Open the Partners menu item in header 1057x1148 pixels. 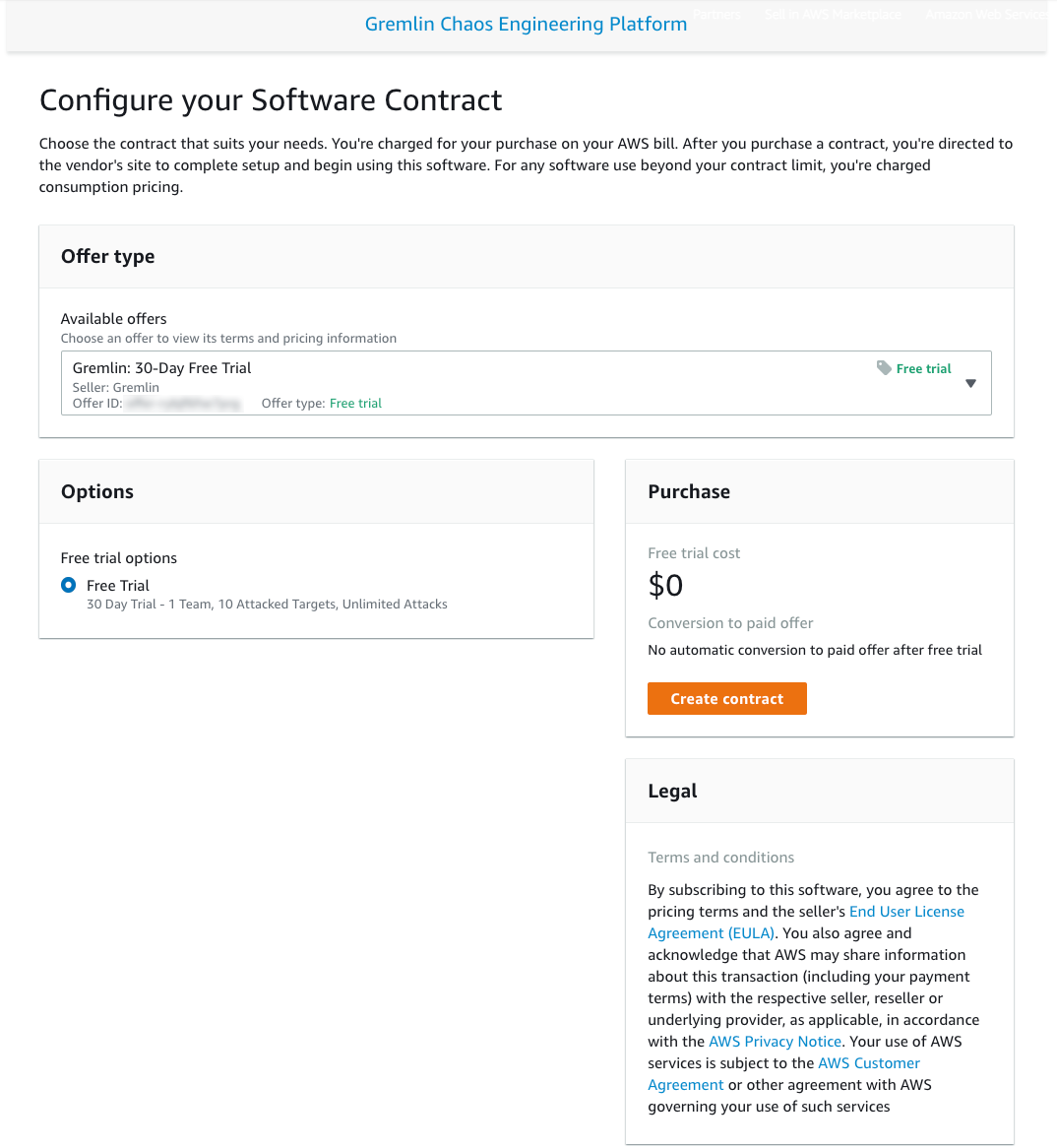pyautogui.click(x=716, y=14)
